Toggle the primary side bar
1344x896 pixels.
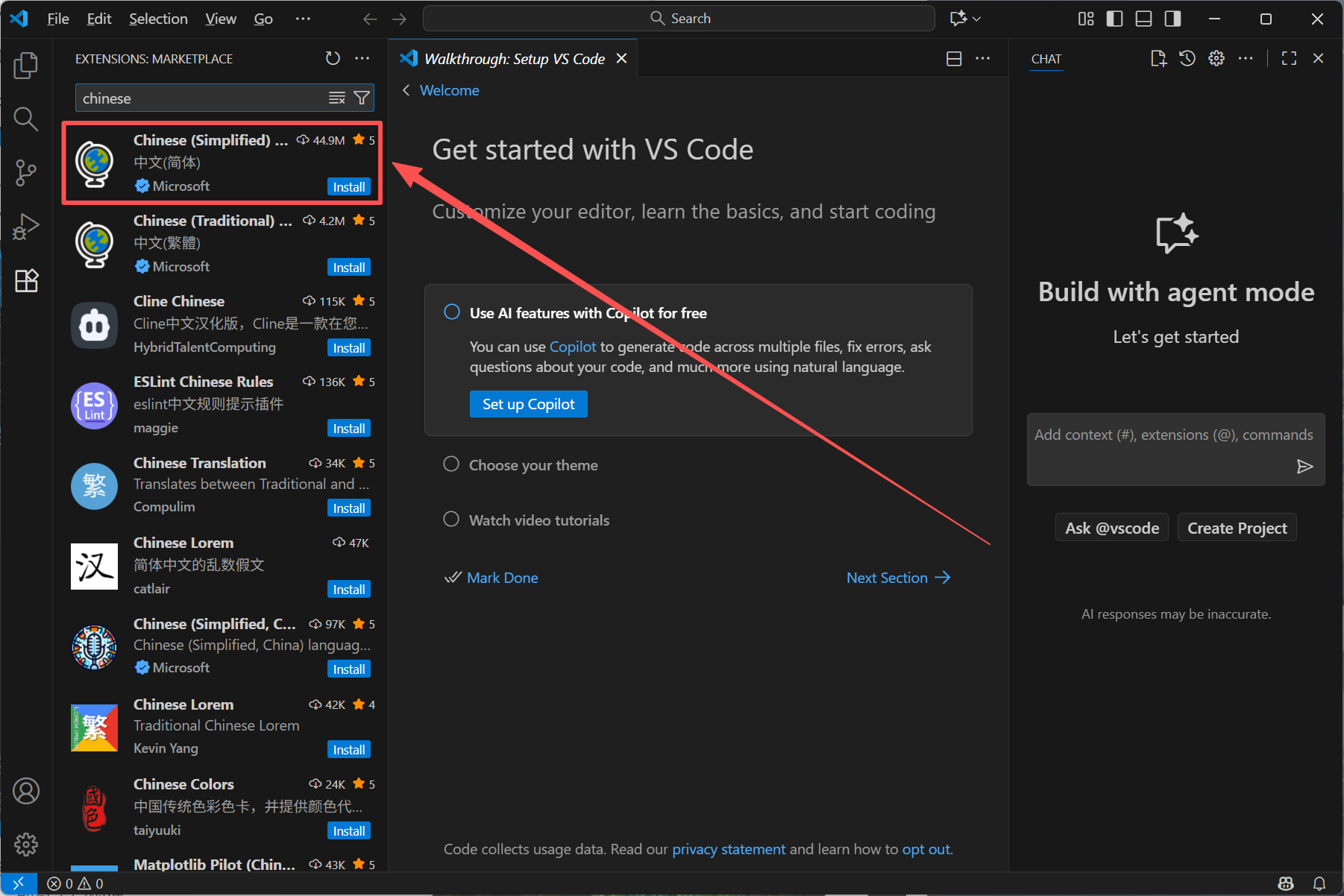1114,19
